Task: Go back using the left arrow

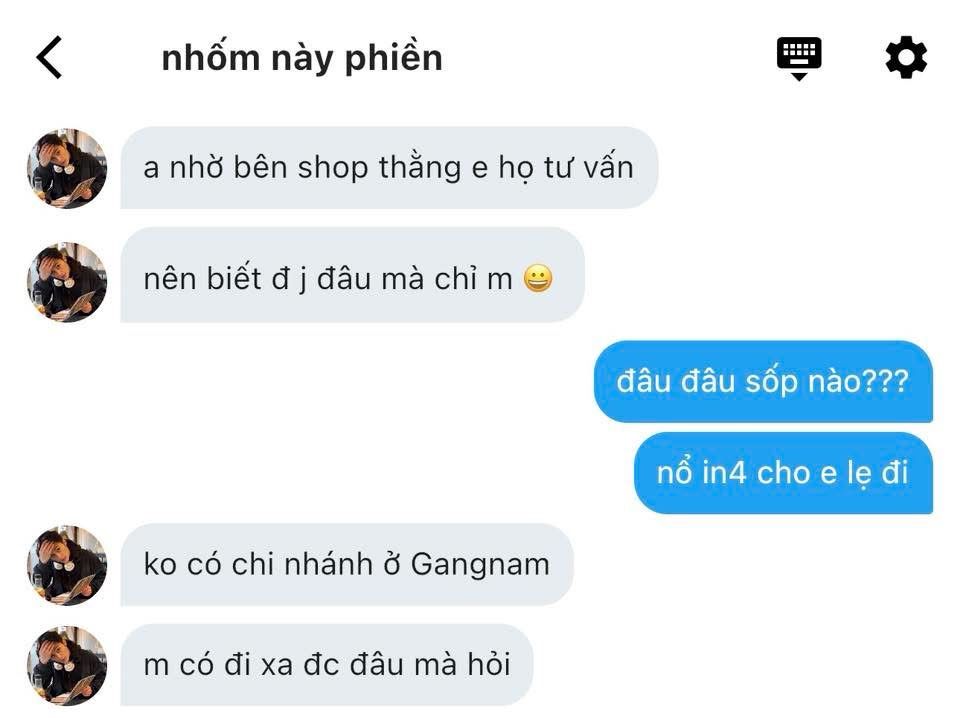Action: tap(49, 57)
